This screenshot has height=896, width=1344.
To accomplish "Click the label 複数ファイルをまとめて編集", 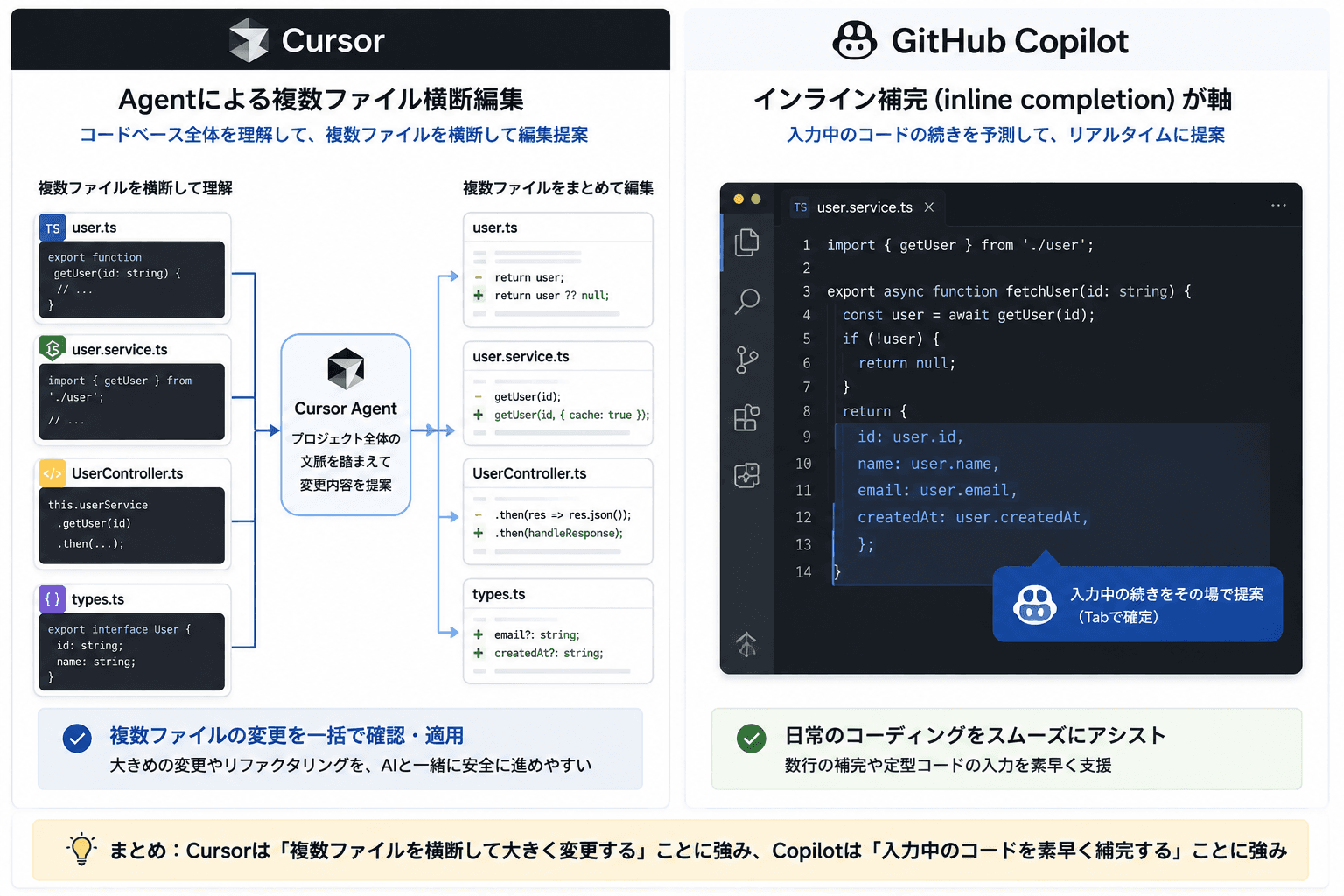I will pyautogui.click(x=558, y=188).
